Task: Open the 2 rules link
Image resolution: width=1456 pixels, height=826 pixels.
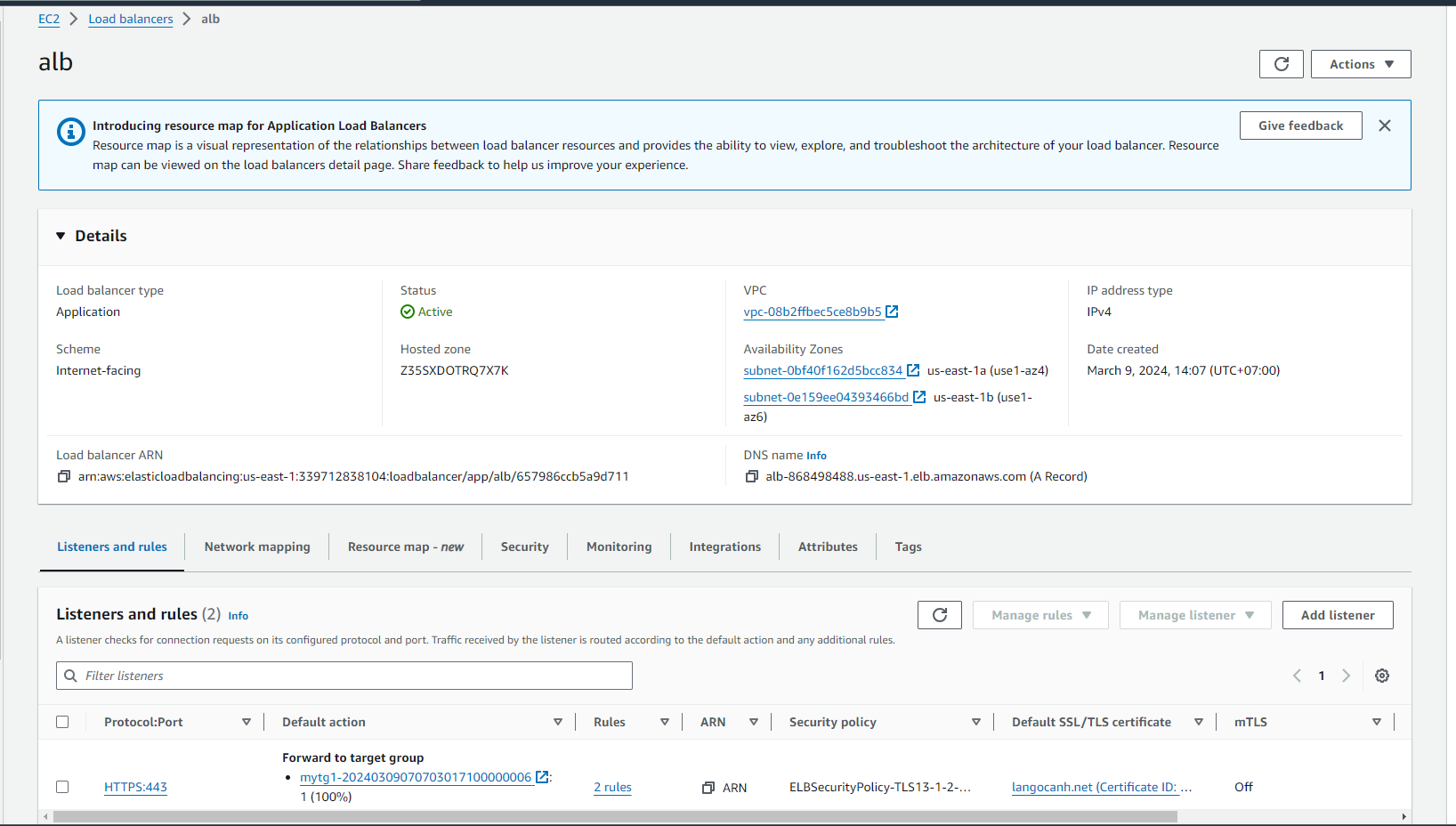Action: (612, 787)
